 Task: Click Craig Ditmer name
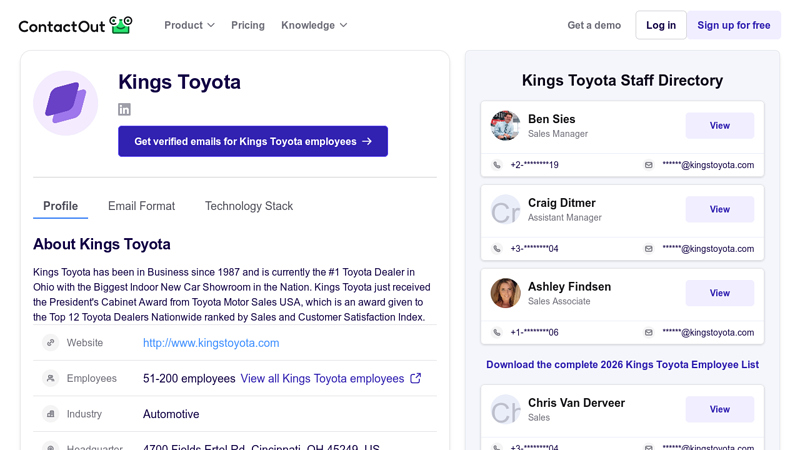click(x=562, y=203)
